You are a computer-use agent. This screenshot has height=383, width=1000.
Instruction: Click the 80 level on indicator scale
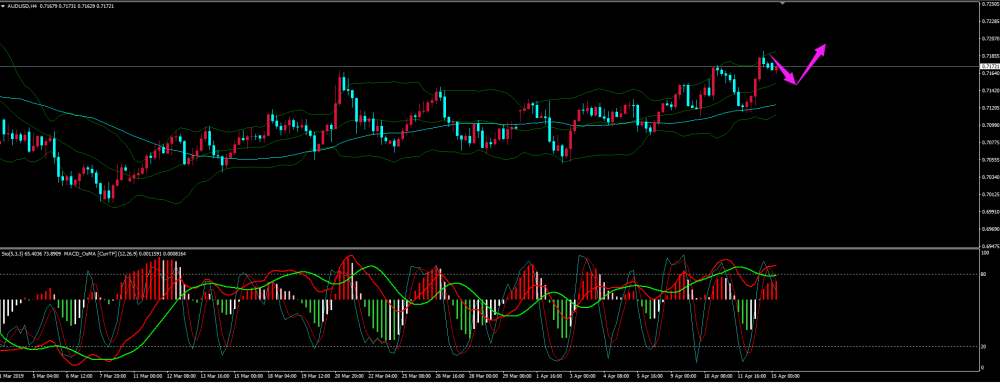pyautogui.click(x=984, y=275)
